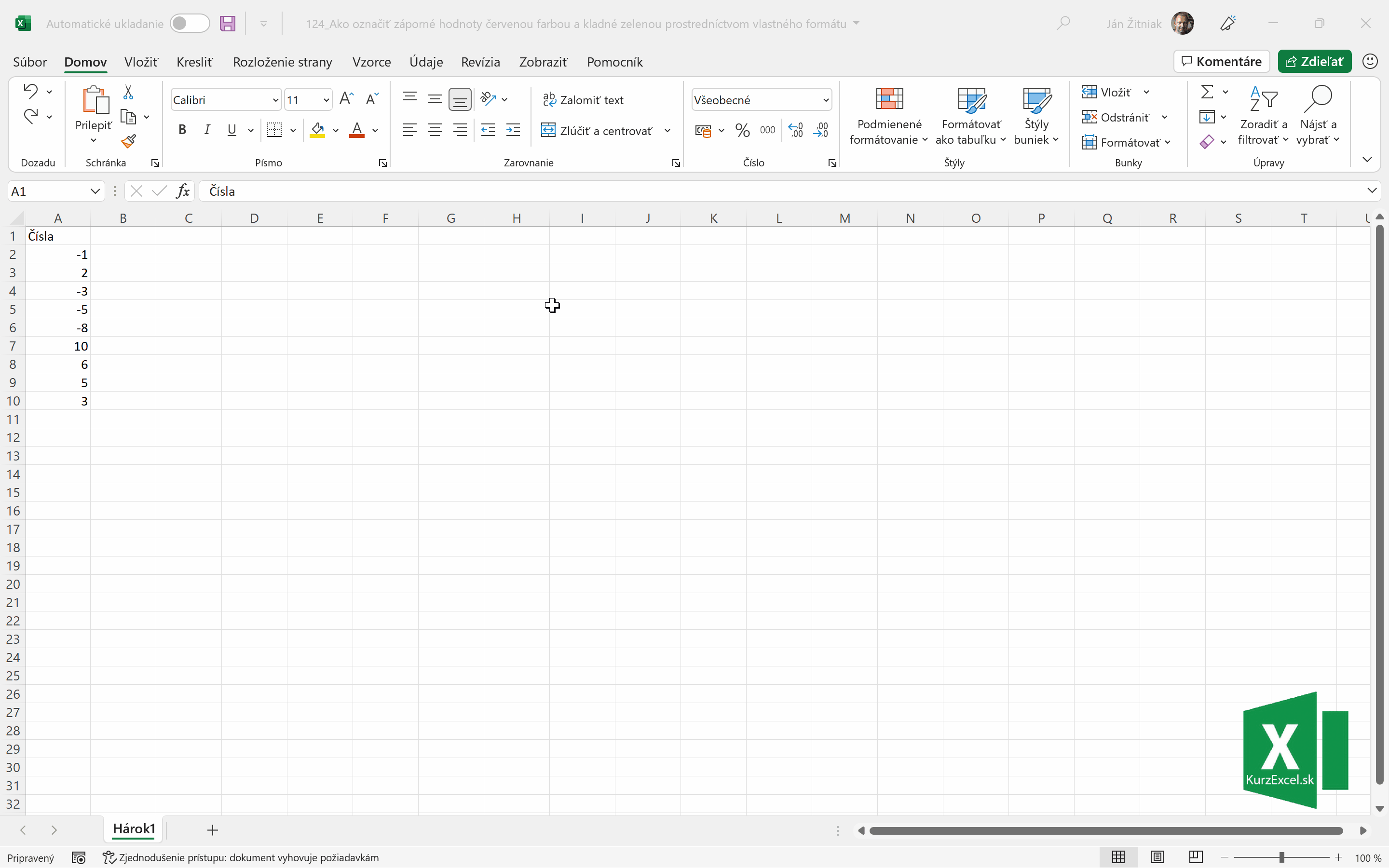Click Odstrániť cells button
Viewport: 1389px width, 868px height.
(x=1116, y=117)
